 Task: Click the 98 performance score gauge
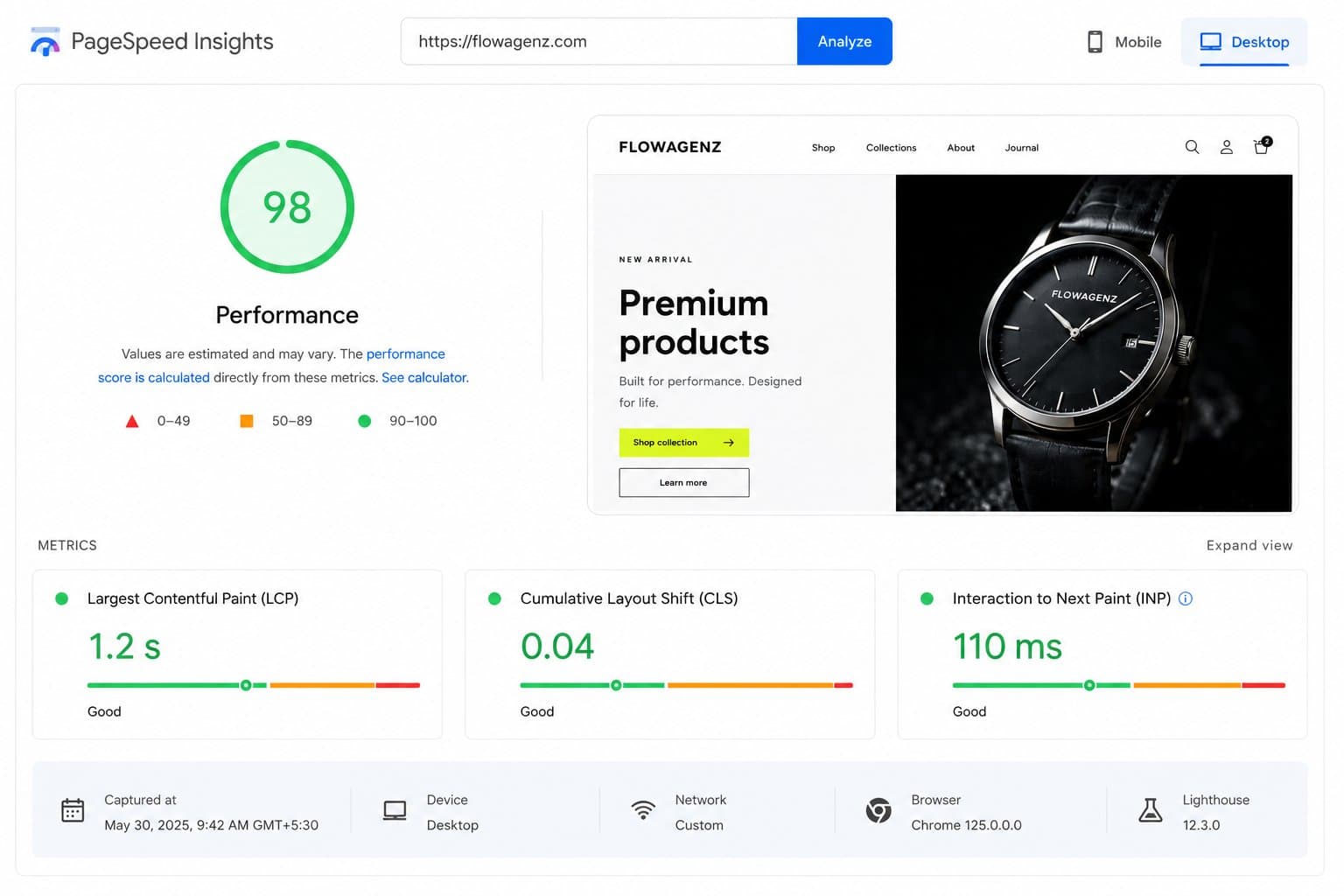click(x=287, y=207)
